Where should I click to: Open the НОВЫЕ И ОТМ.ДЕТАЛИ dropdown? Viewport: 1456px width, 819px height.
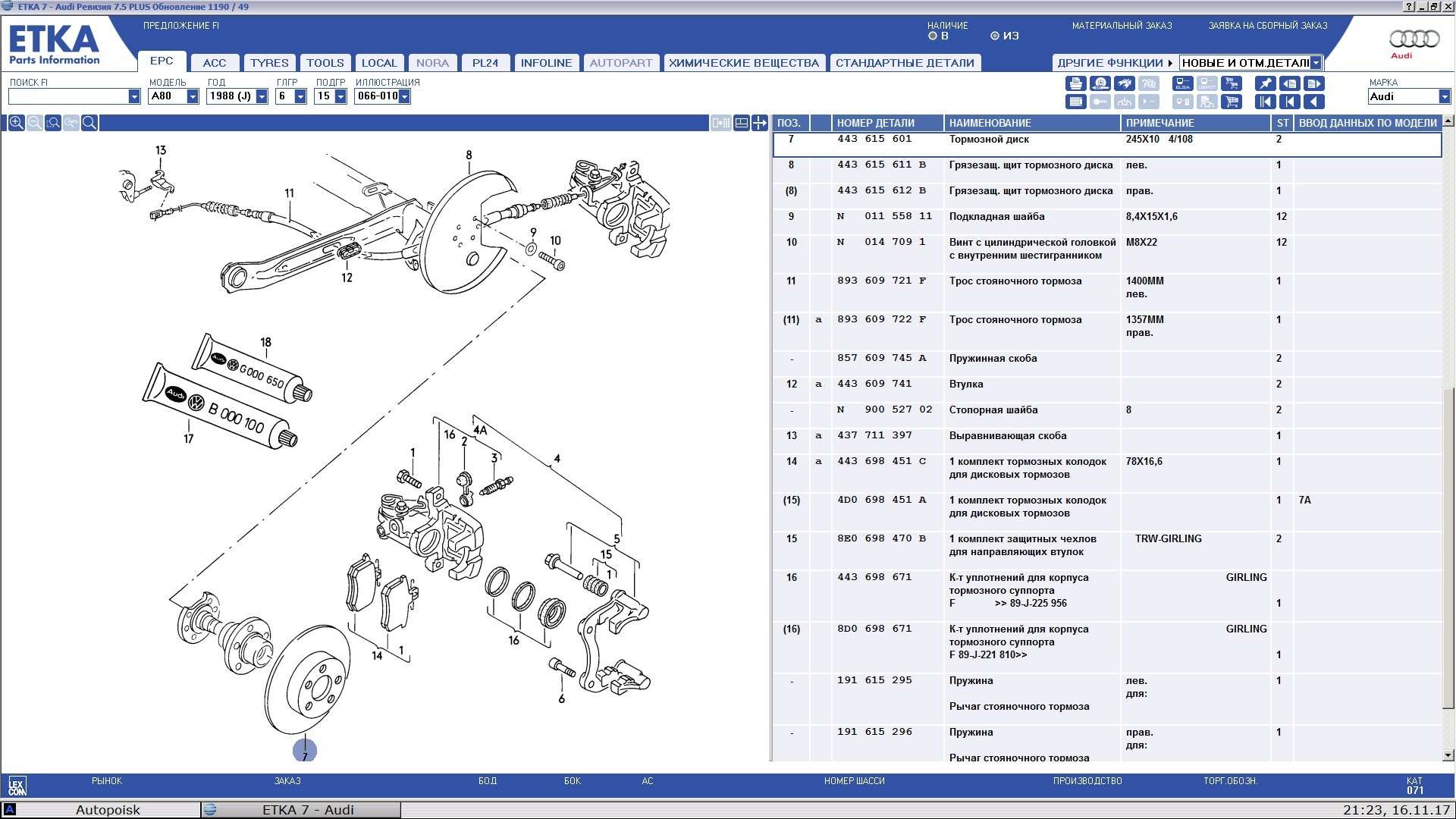(1316, 63)
